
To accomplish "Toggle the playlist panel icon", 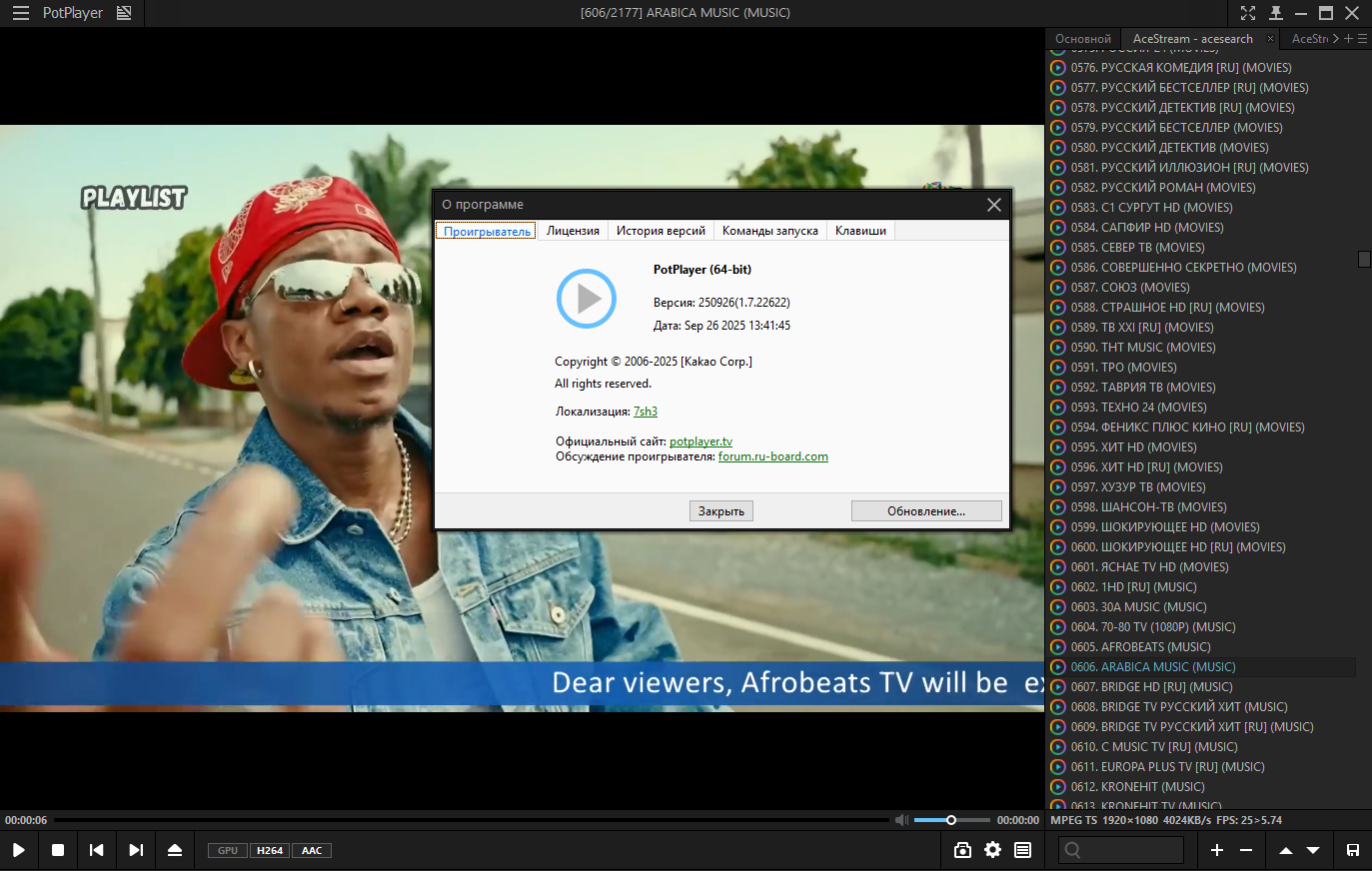I will 1022,850.
